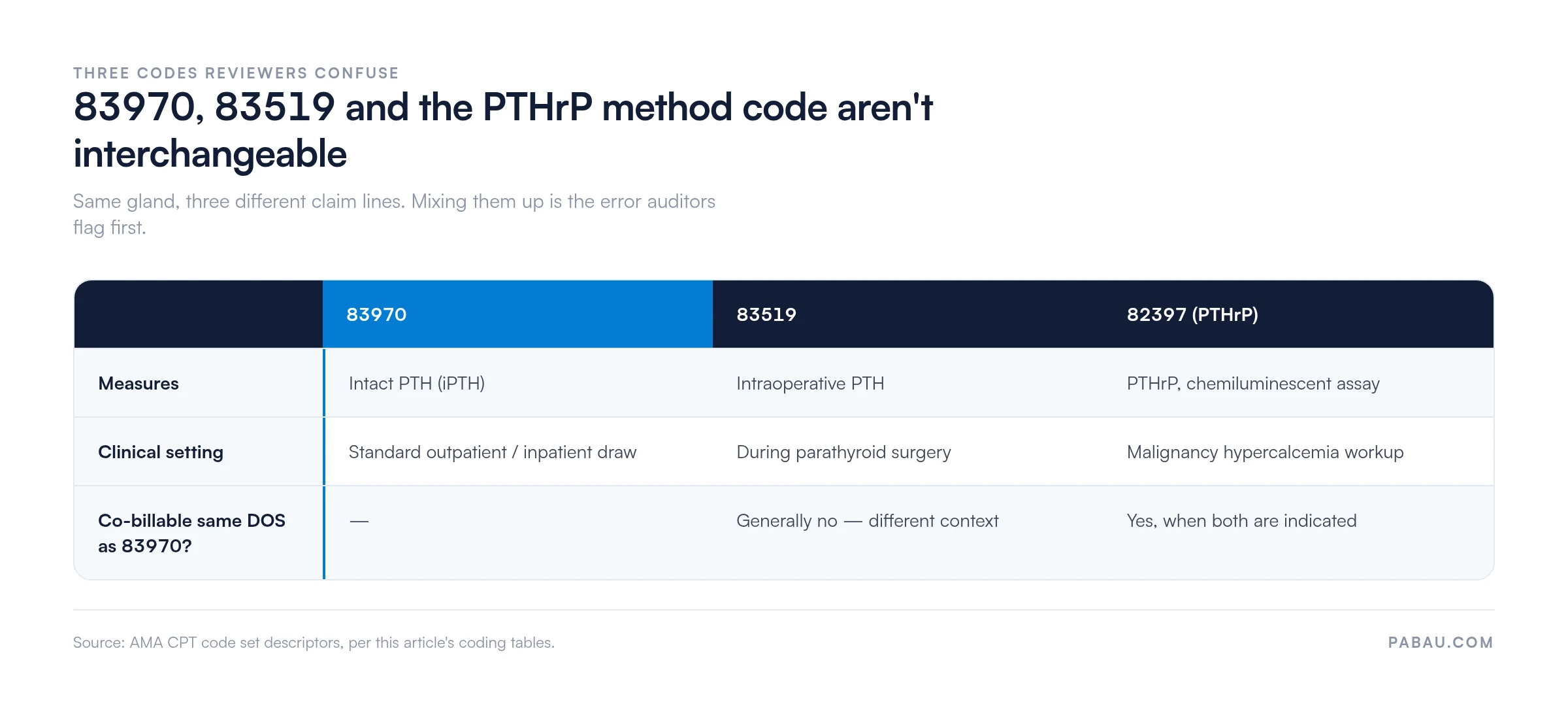Click During parathyroid surgery cell
The height and width of the screenshot is (719, 1568).
coord(843,452)
